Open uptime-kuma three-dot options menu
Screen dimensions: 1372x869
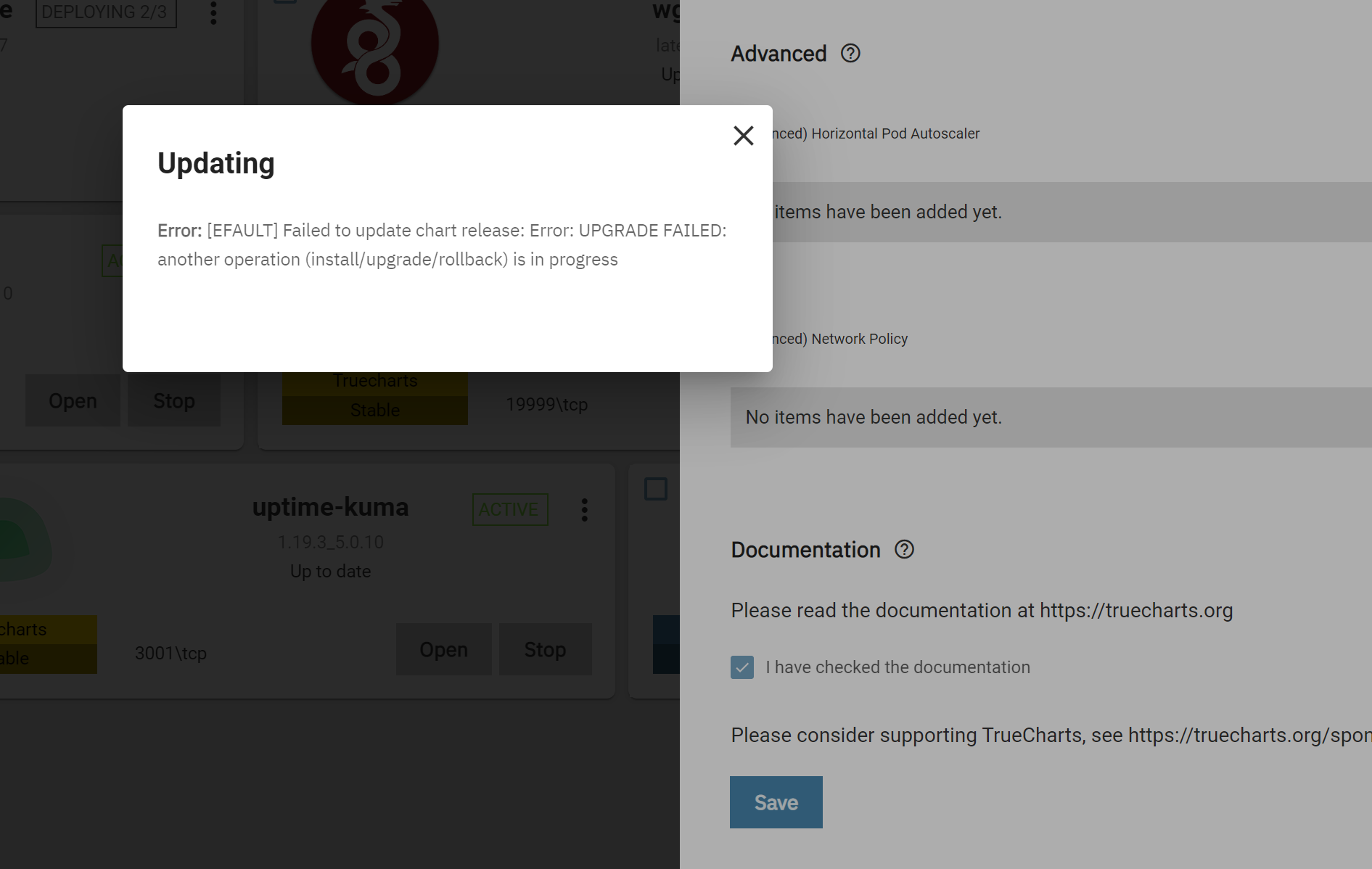[x=584, y=510]
